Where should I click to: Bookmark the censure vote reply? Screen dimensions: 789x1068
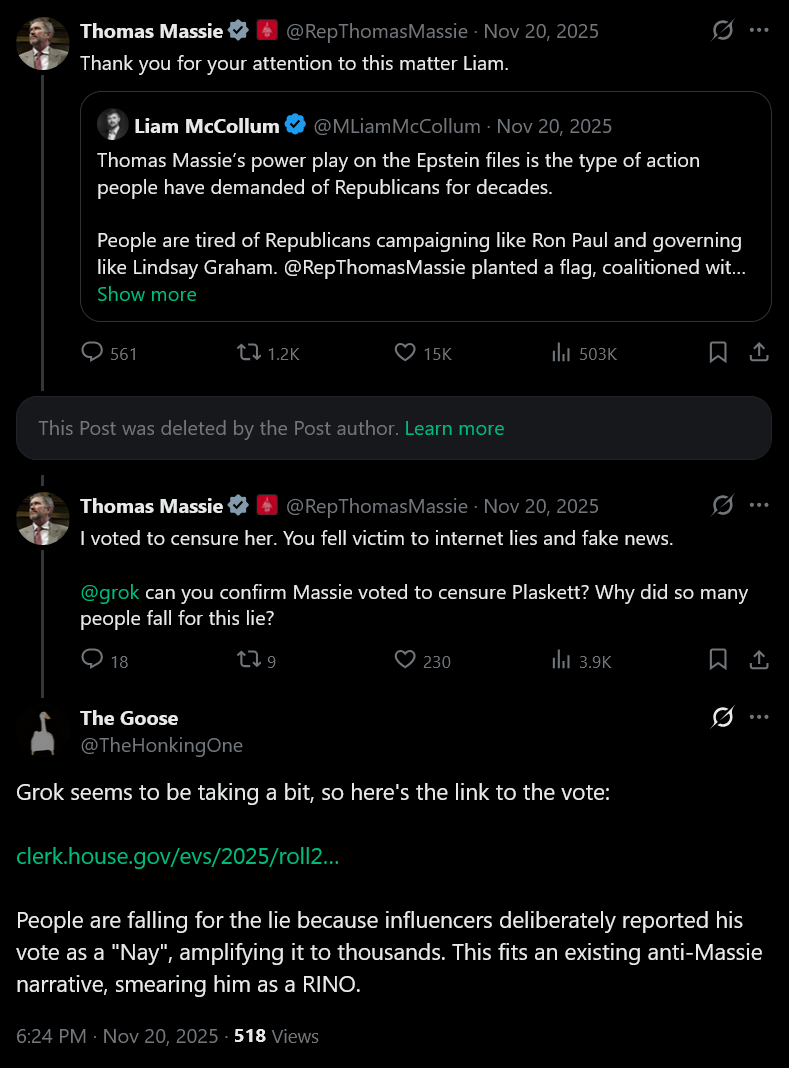[x=717, y=660]
